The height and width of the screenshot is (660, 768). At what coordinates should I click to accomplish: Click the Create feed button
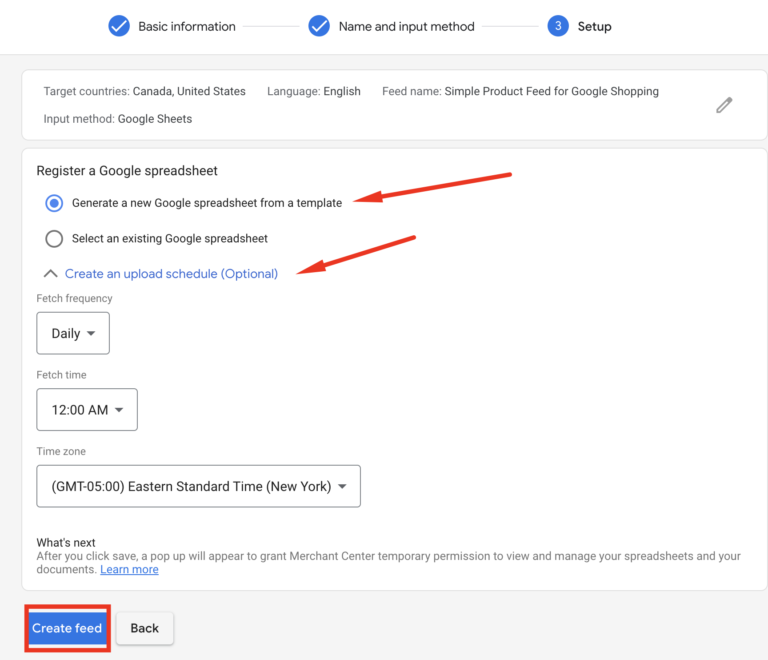pos(67,628)
